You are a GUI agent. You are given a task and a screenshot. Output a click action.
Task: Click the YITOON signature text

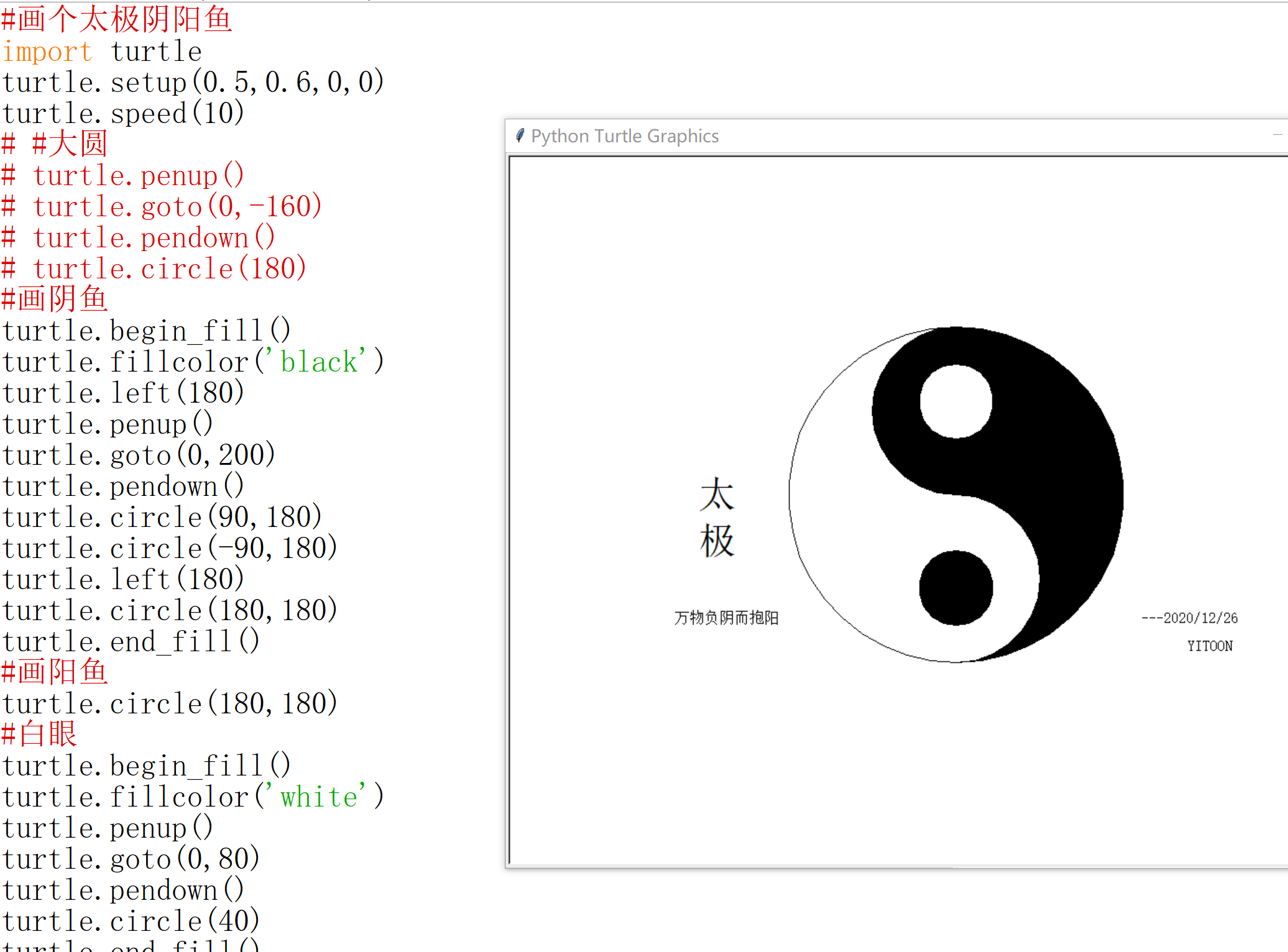[1209, 646]
